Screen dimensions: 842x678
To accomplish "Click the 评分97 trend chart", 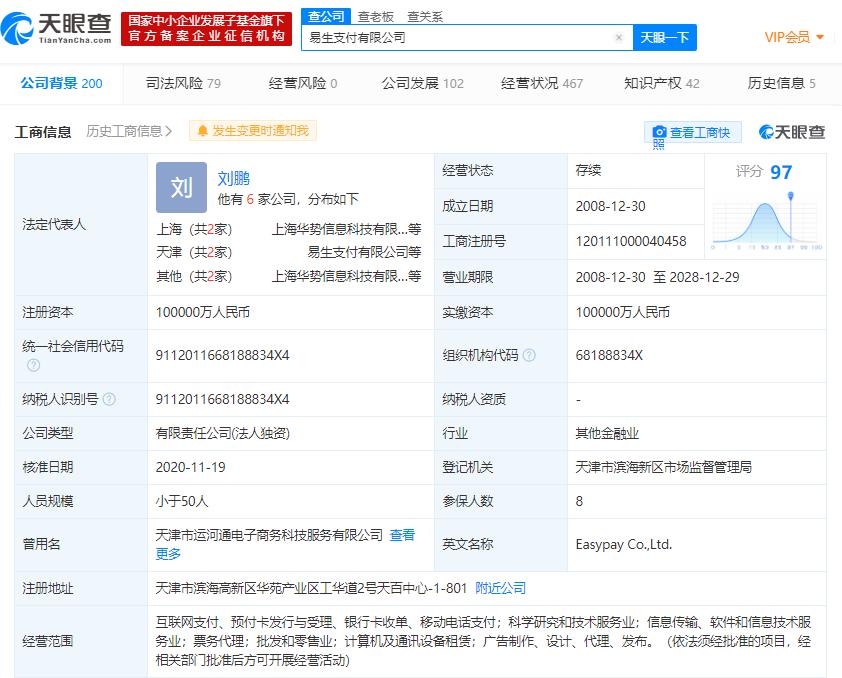I will coord(765,219).
